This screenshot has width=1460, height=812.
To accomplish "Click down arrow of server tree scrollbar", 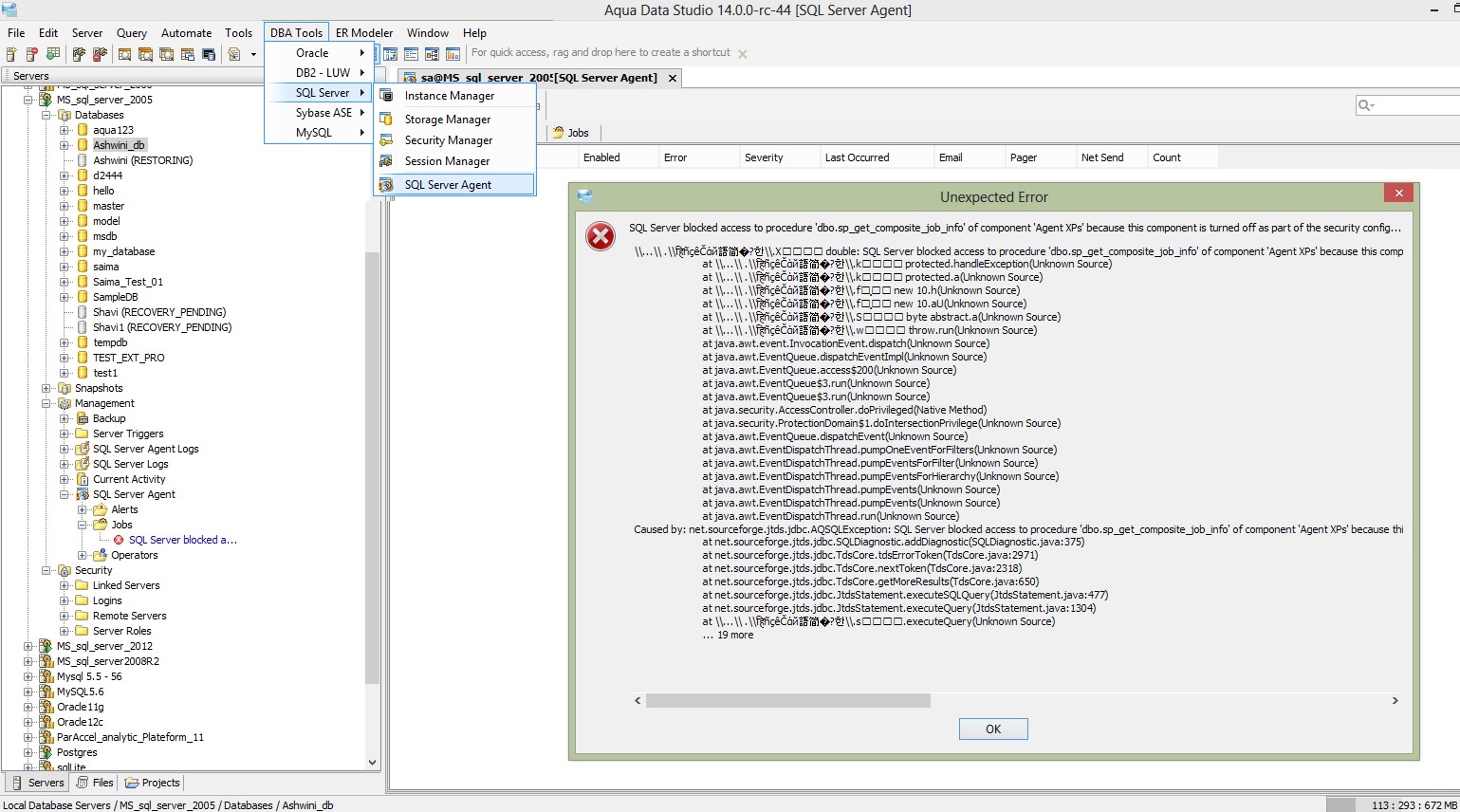I will (372, 762).
